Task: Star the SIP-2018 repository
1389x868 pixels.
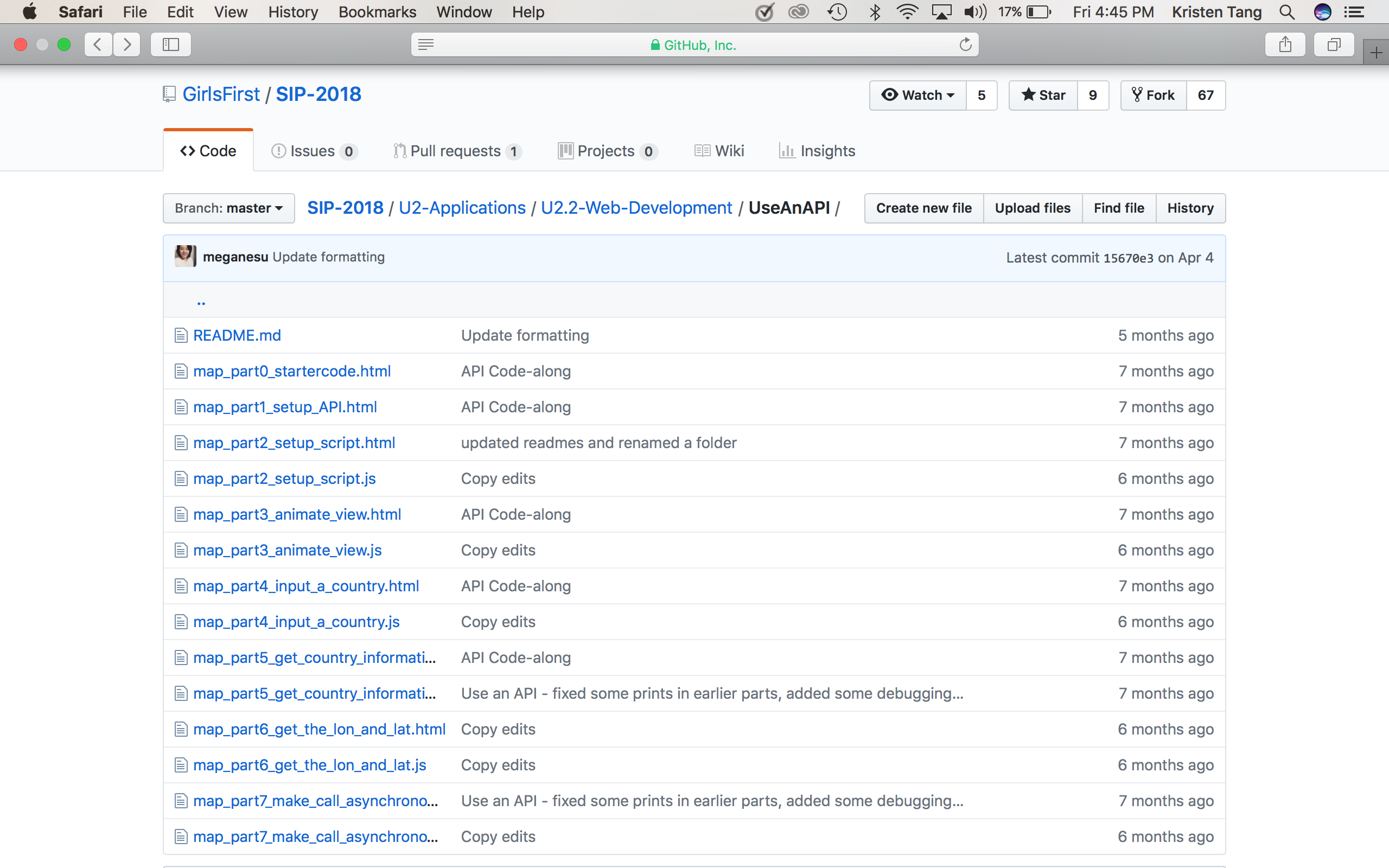Action: point(1043,95)
